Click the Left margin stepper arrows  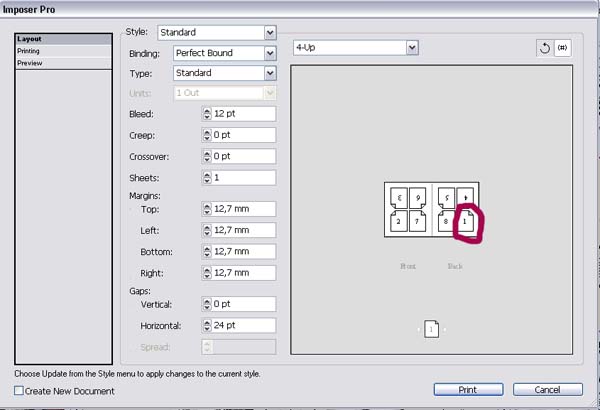coord(207,230)
